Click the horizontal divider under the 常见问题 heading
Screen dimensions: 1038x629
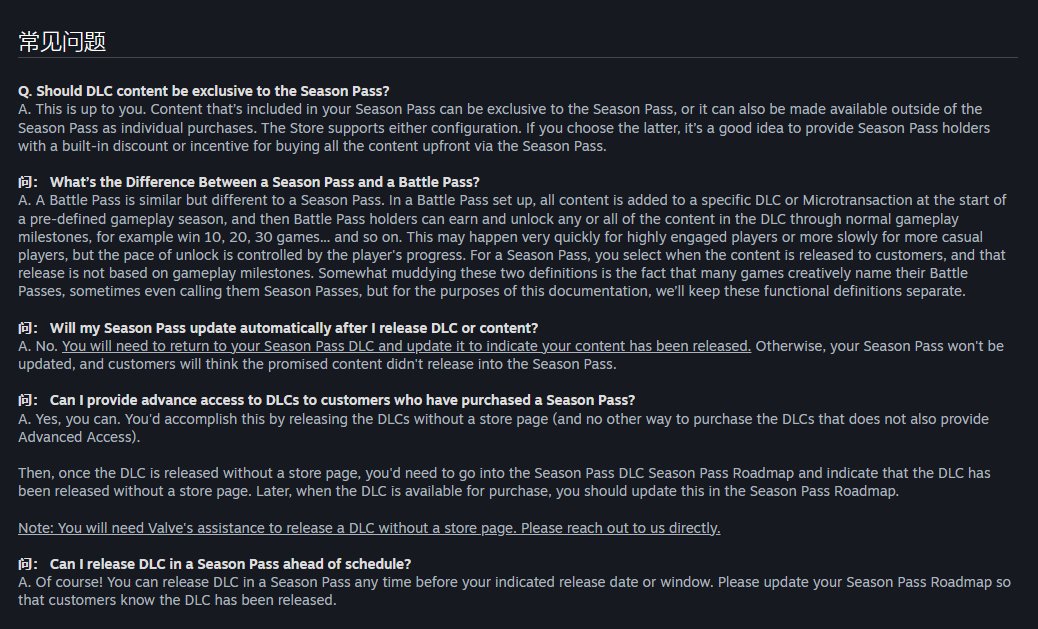[518, 58]
